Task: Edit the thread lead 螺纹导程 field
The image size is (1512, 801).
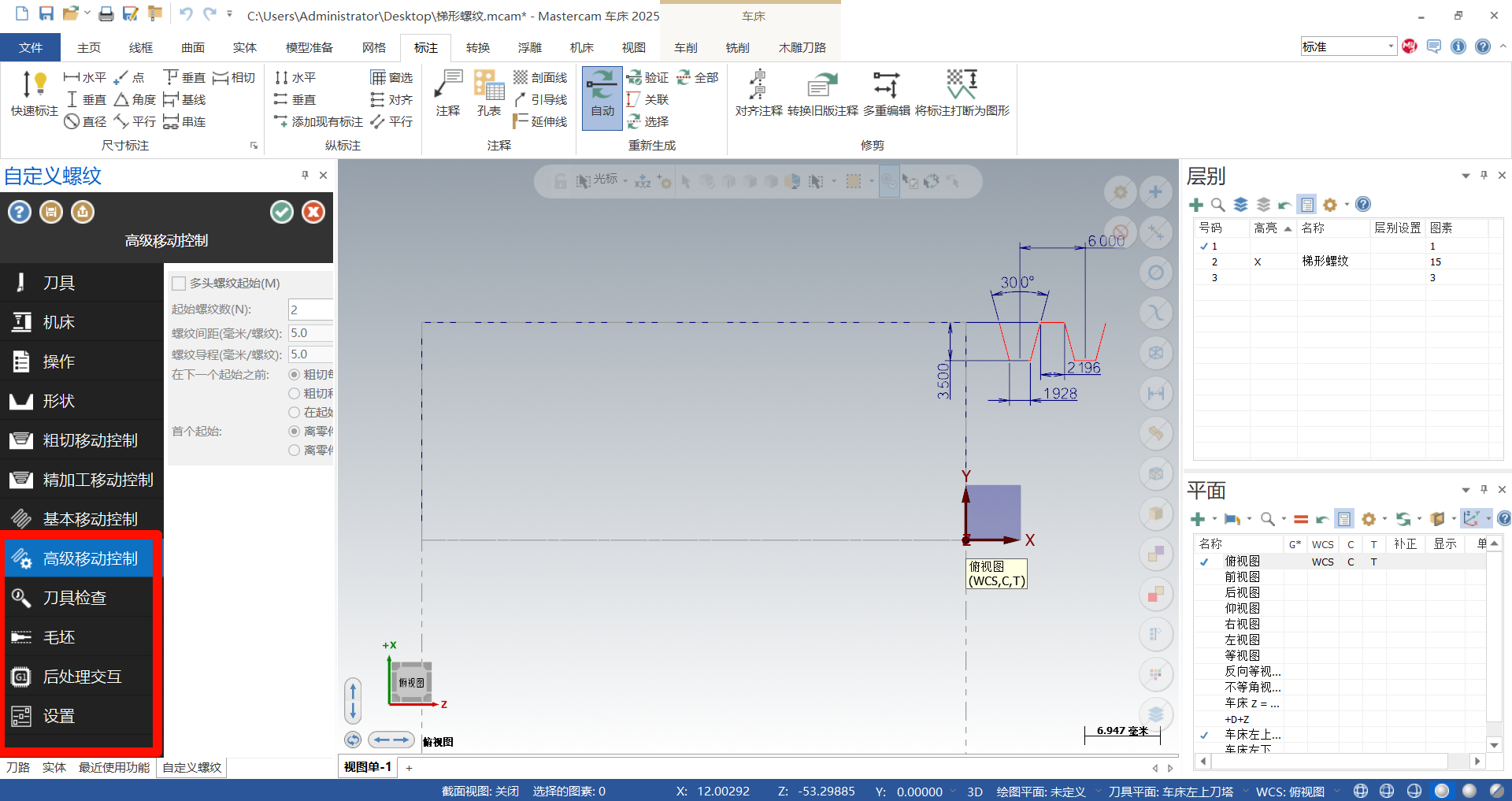Action: [310, 354]
